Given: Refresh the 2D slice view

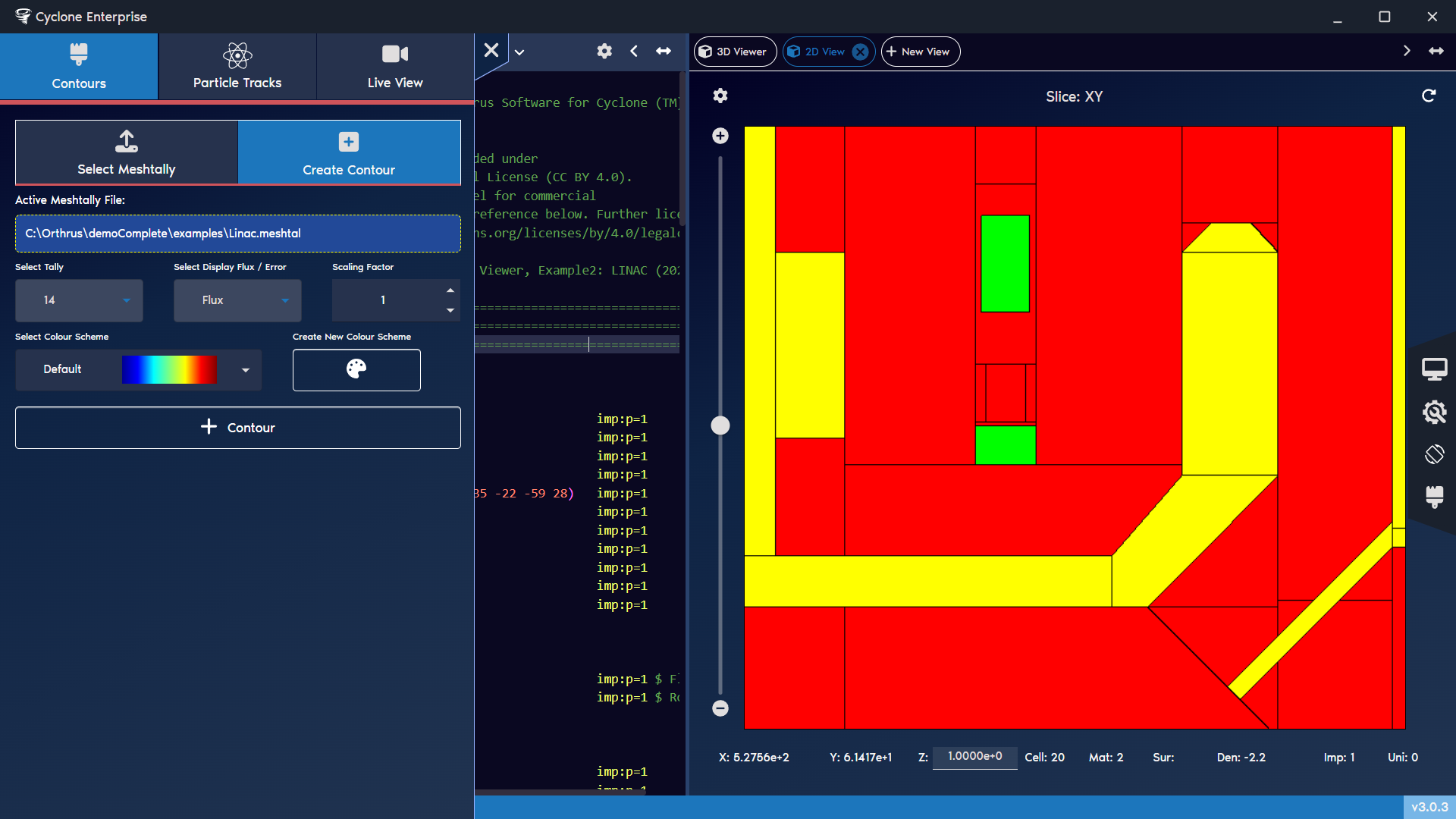Looking at the screenshot, I should pyautogui.click(x=1429, y=96).
